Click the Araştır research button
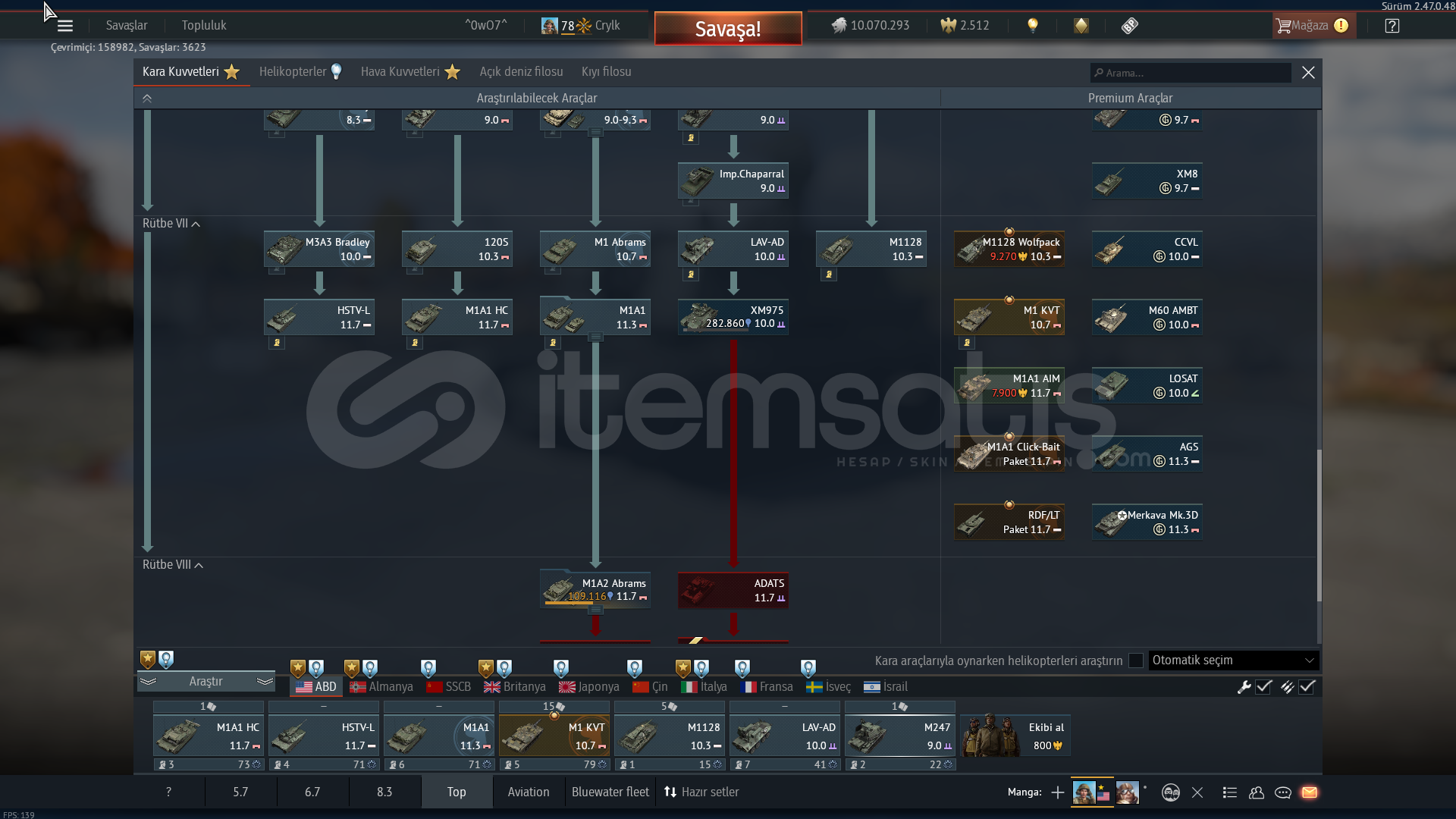Viewport: 1456px width, 819px height. click(206, 682)
